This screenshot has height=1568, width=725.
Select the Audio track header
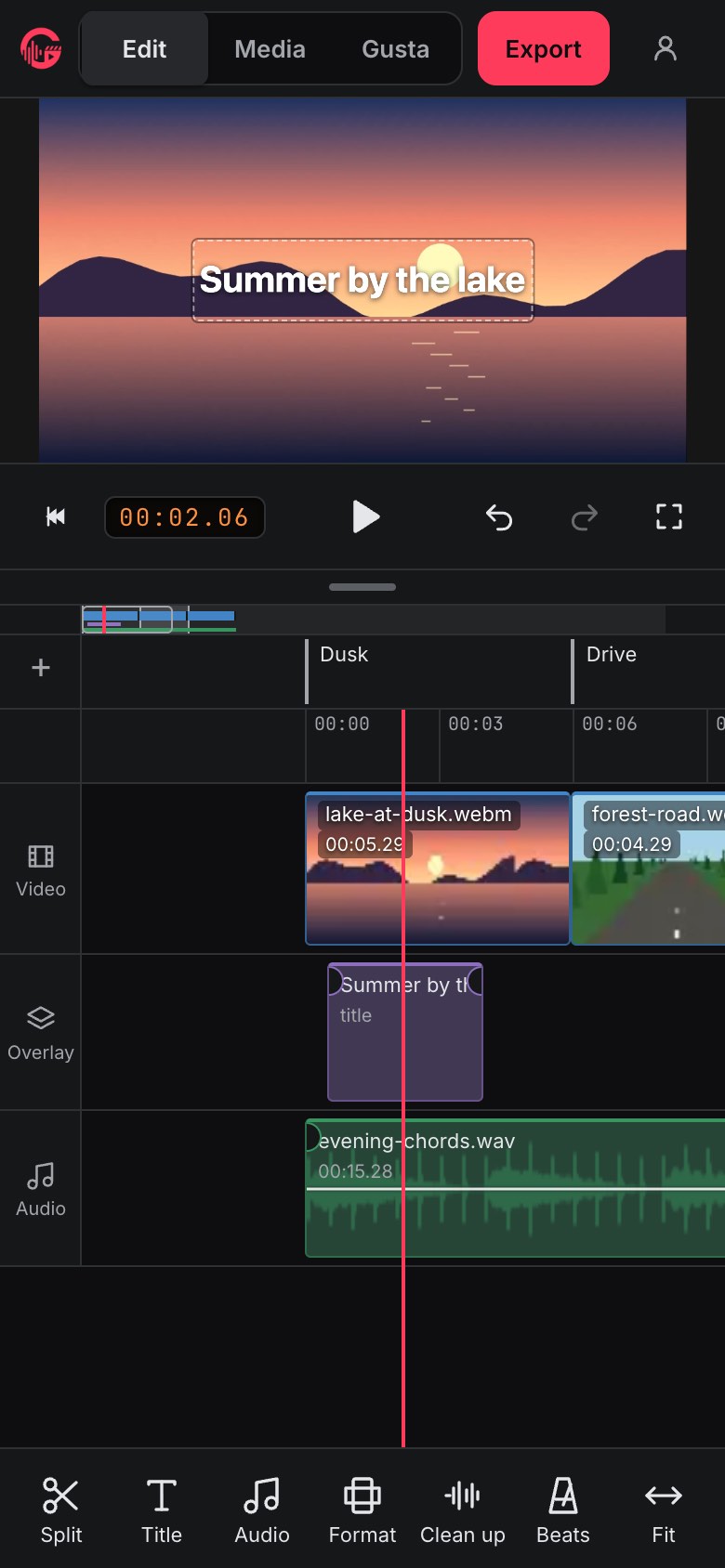click(41, 1188)
